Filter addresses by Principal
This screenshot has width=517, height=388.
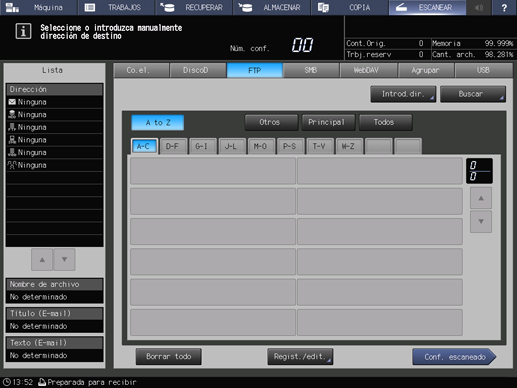(328, 122)
